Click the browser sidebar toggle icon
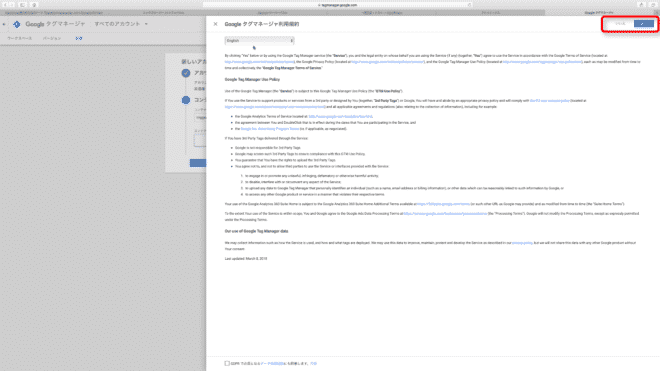 (x=22, y=5)
